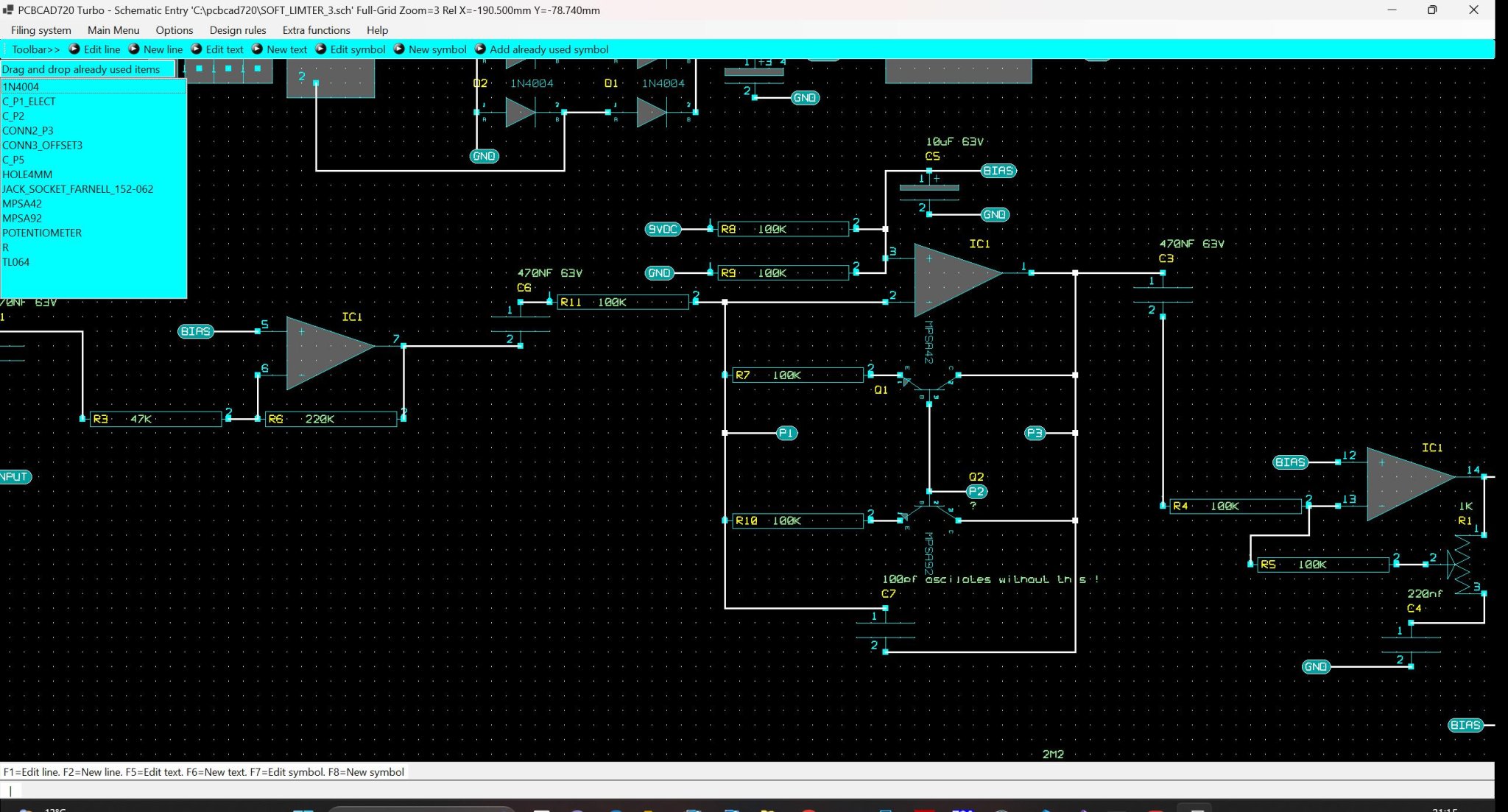1508x812 pixels.
Task: Open the Options menu
Action: click(175, 30)
